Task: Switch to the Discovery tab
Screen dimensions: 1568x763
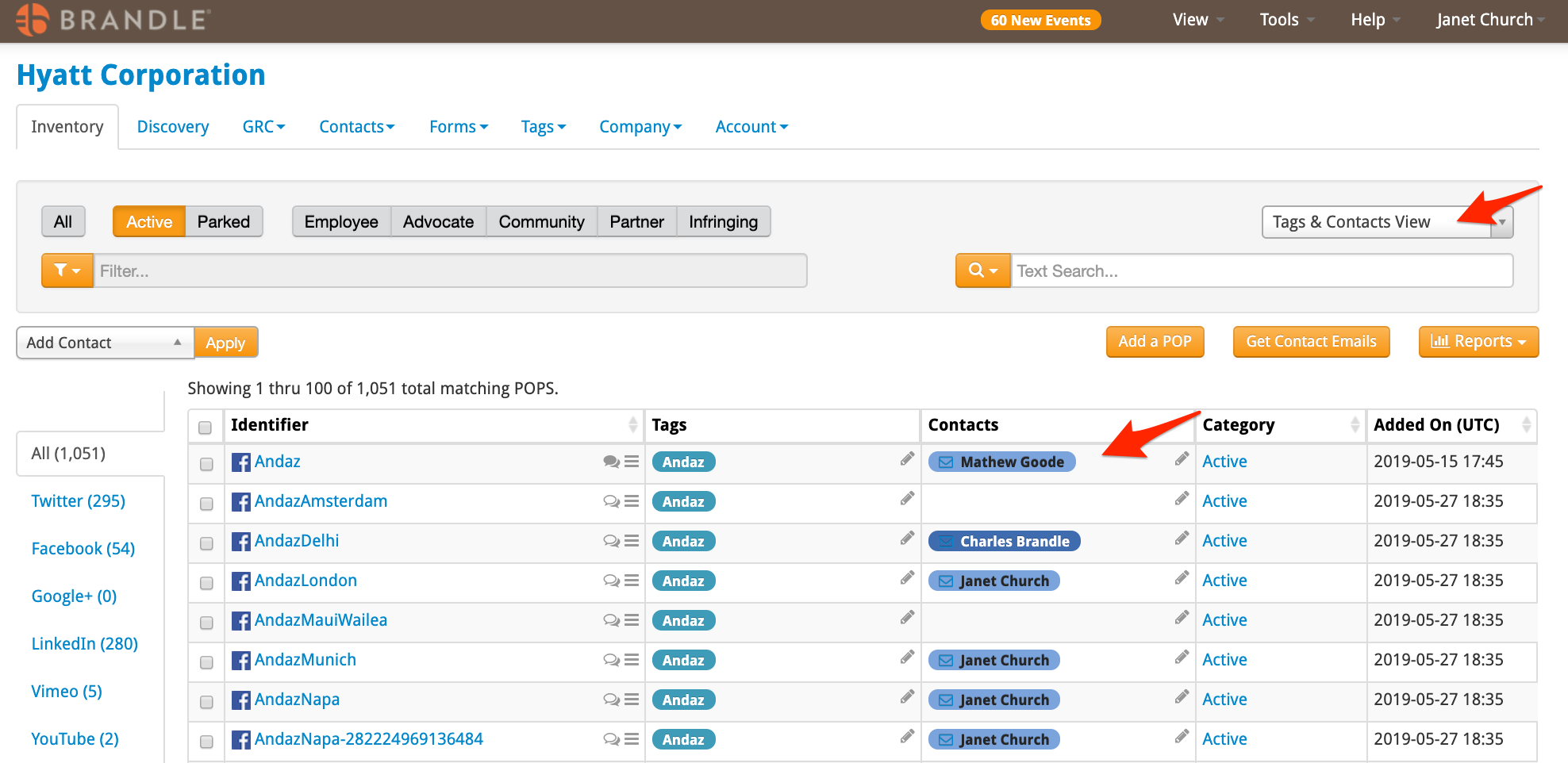Action: coord(173,127)
